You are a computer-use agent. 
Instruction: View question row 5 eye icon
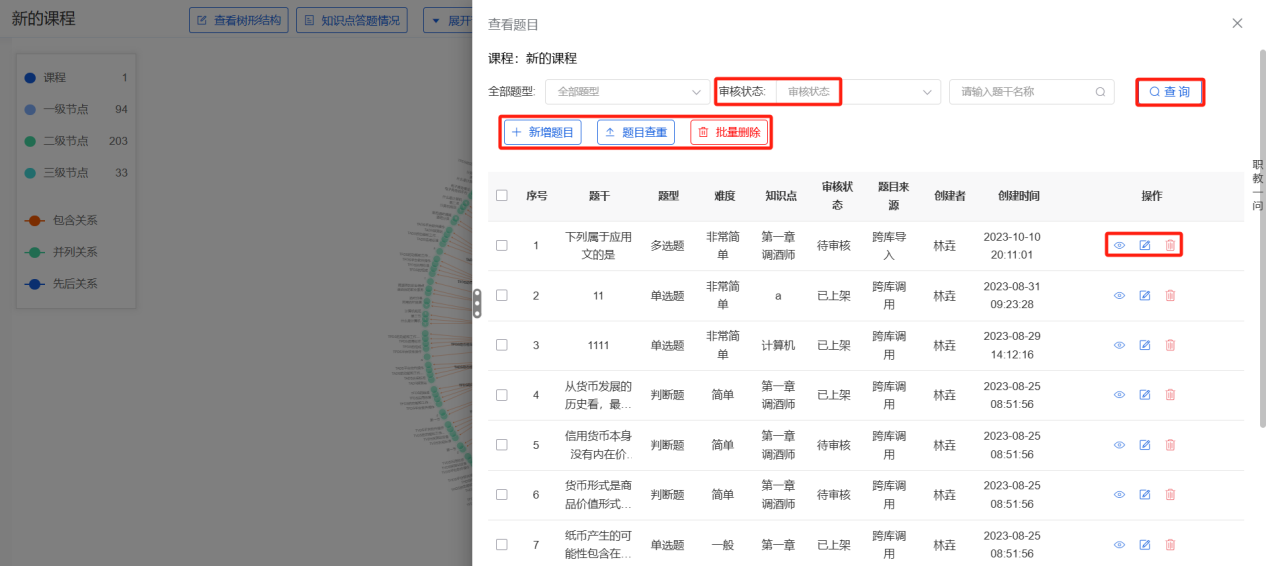click(x=1120, y=445)
